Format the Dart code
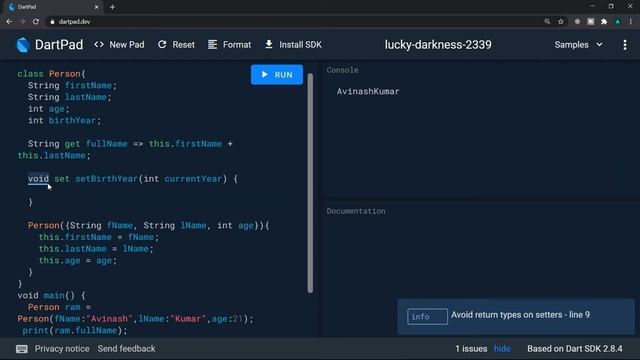This screenshot has width=640, height=360. [x=229, y=45]
